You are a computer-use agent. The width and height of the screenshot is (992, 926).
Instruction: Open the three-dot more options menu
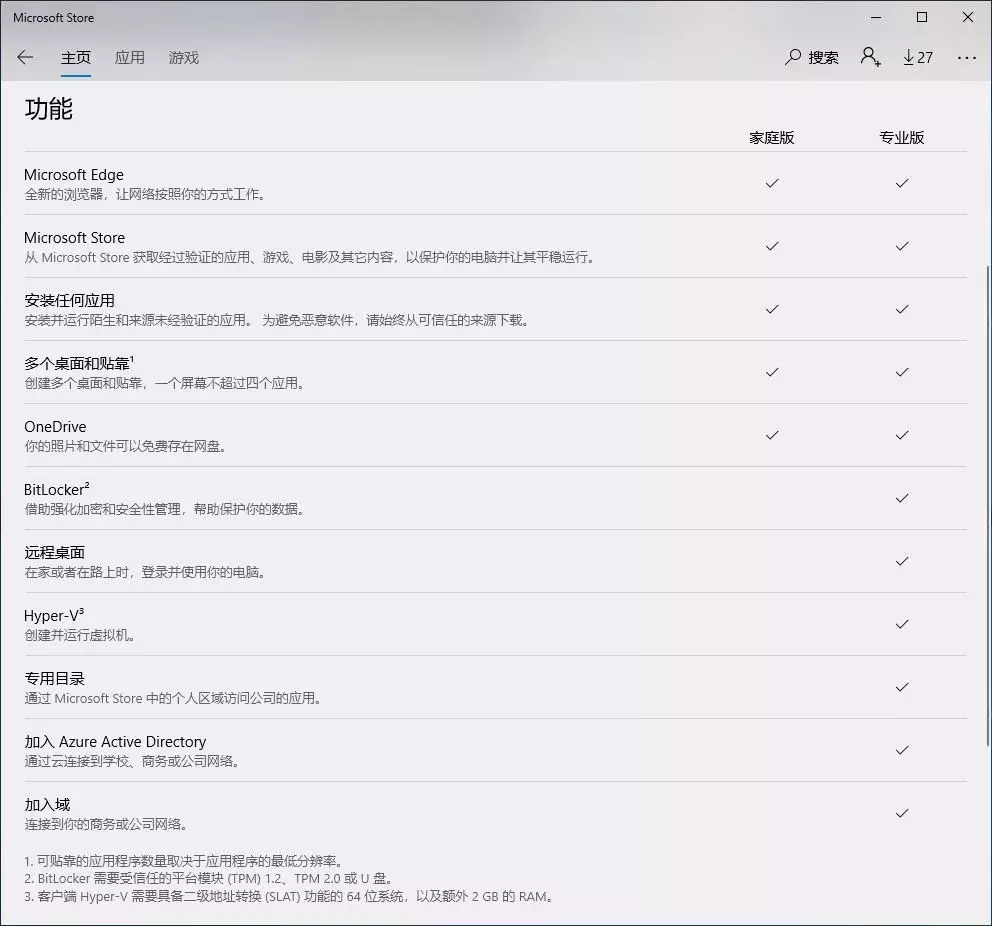(967, 58)
